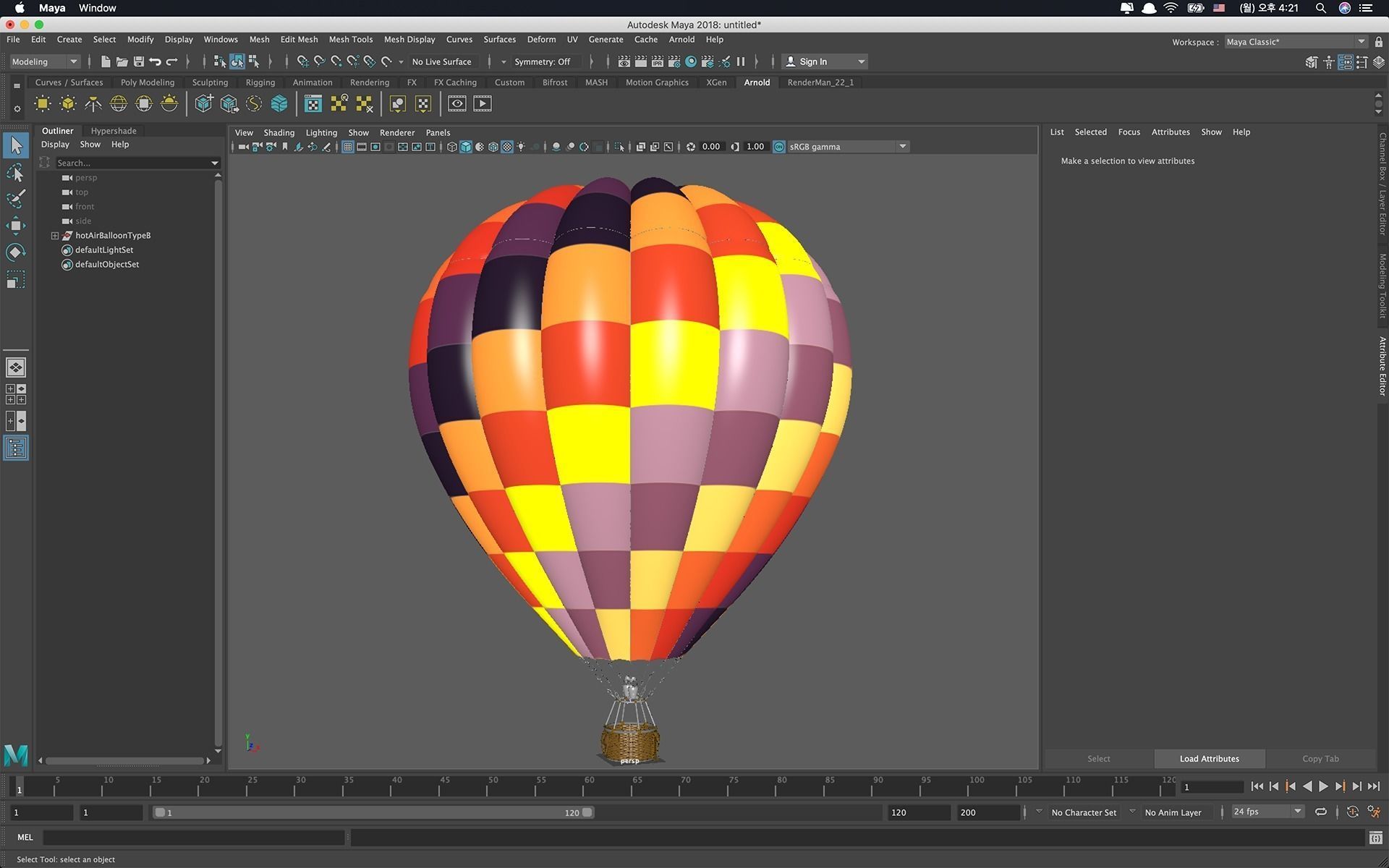
Task: Click No Live Surface field
Action: (442, 61)
